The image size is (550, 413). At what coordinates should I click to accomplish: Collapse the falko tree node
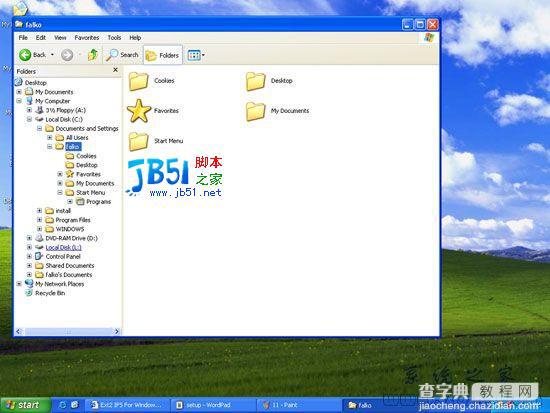click(50, 147)
